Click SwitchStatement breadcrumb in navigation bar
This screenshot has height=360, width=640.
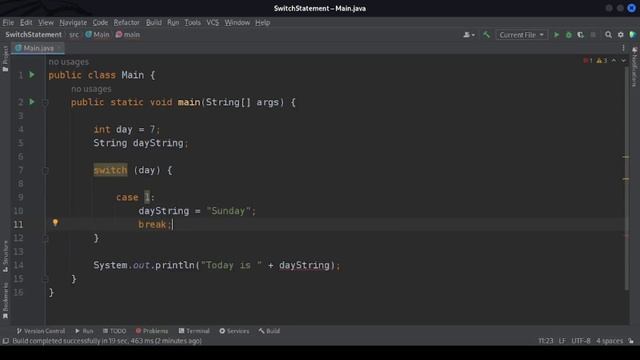click(33, 35)
